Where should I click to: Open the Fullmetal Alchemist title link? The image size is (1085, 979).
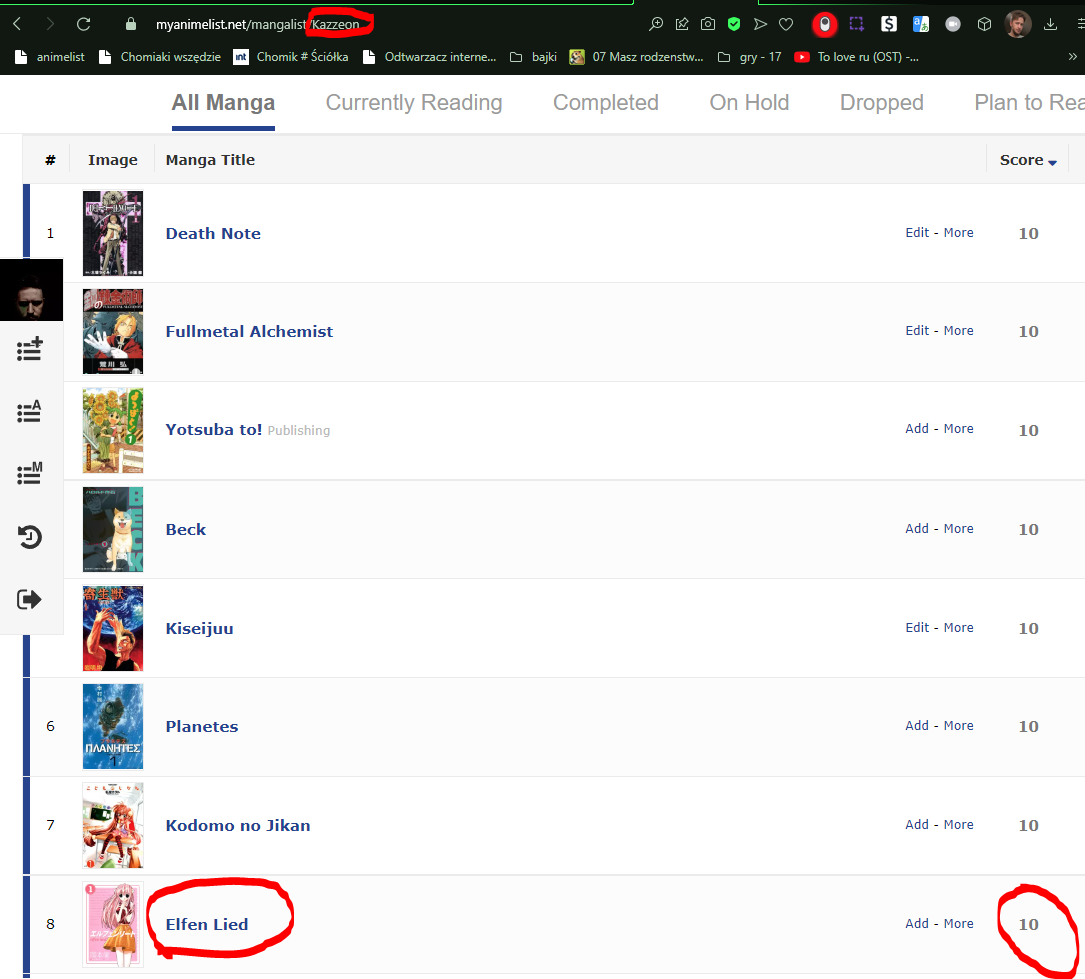[249, 332]
